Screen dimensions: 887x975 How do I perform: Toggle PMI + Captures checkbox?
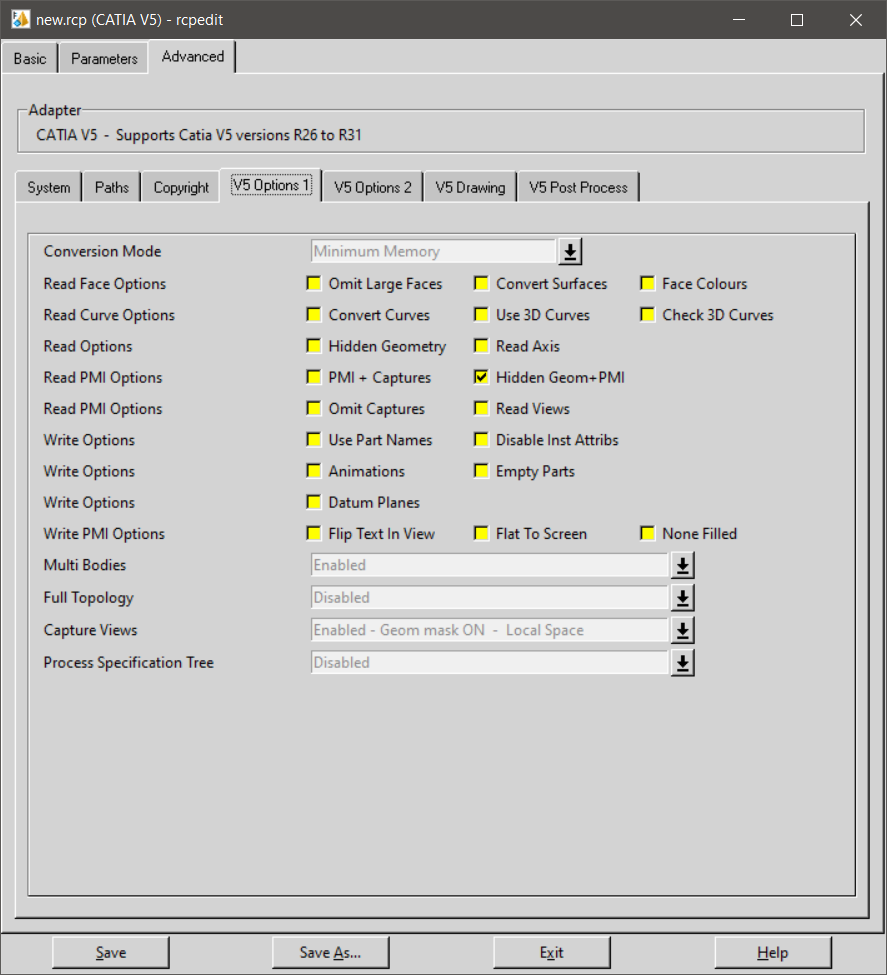pos(314,377)
